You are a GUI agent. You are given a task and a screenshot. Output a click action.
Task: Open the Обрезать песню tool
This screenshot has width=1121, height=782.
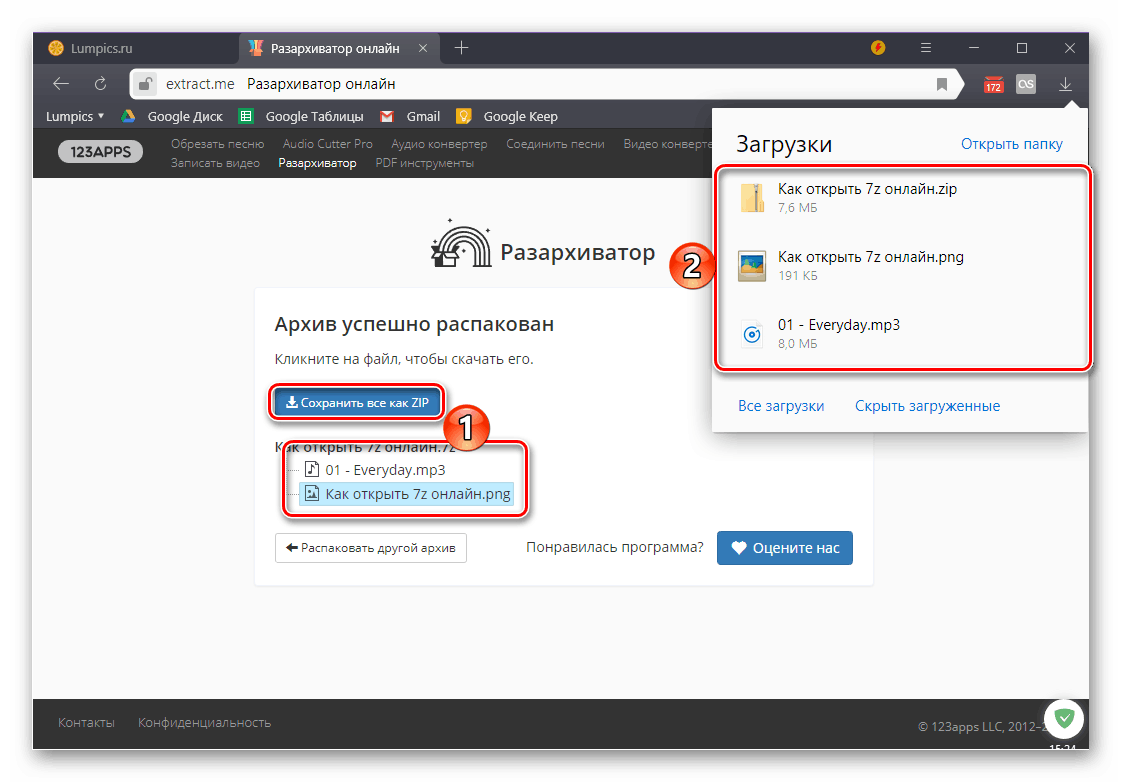click(x=217, y=144)
